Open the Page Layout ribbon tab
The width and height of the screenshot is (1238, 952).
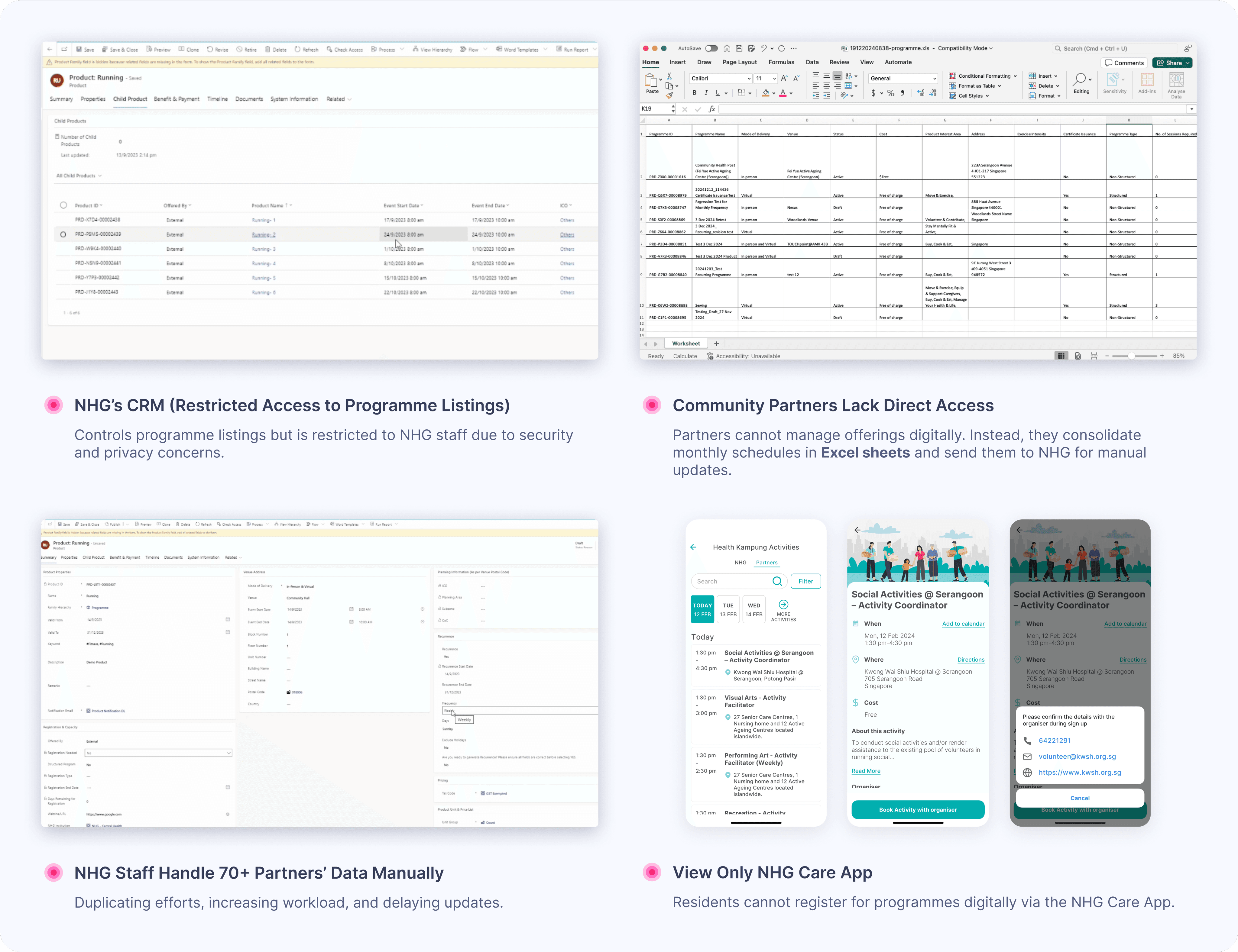click(739, 62)
